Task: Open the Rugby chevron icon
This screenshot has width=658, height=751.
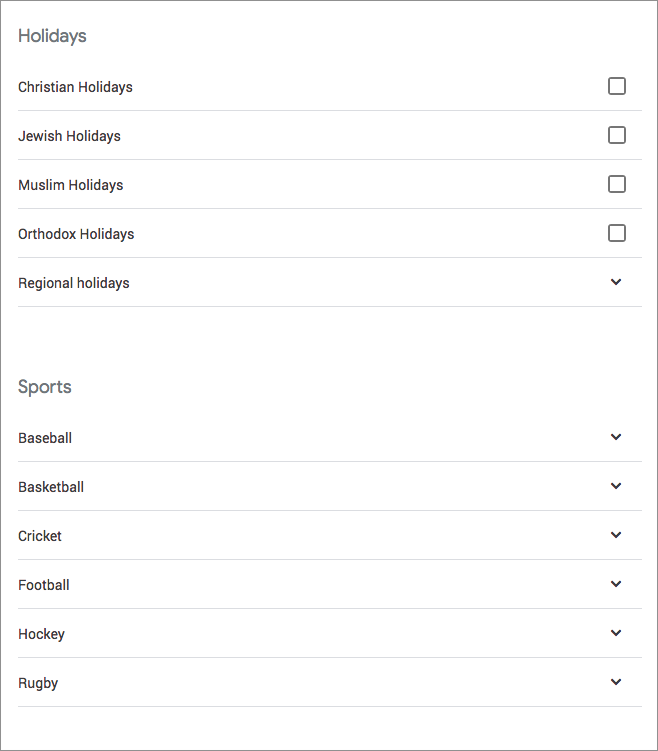Action: pos(616,682)
